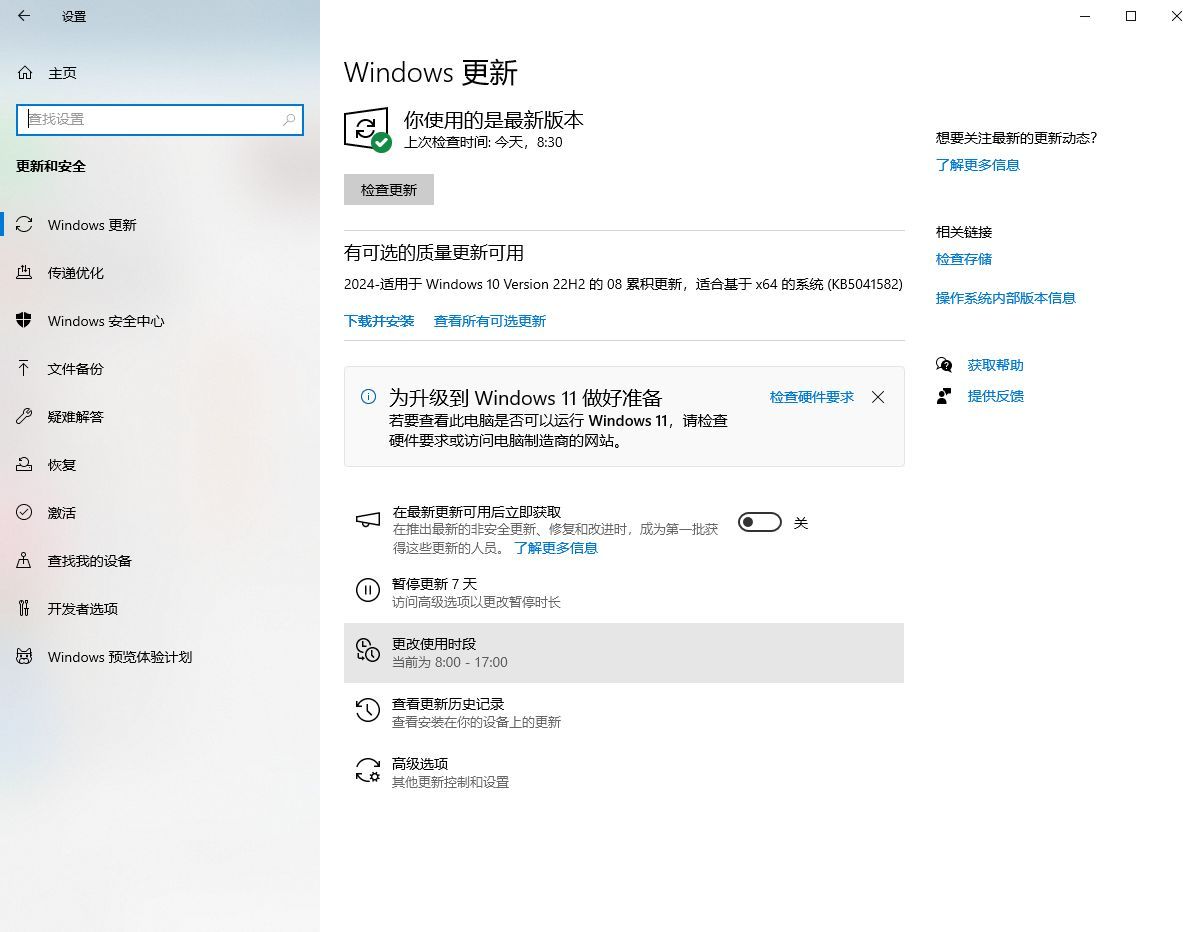The height and width of the screenshot is (932, 1200).
Task: Go to the 主页 settings home
Action: tap(160, 73)
